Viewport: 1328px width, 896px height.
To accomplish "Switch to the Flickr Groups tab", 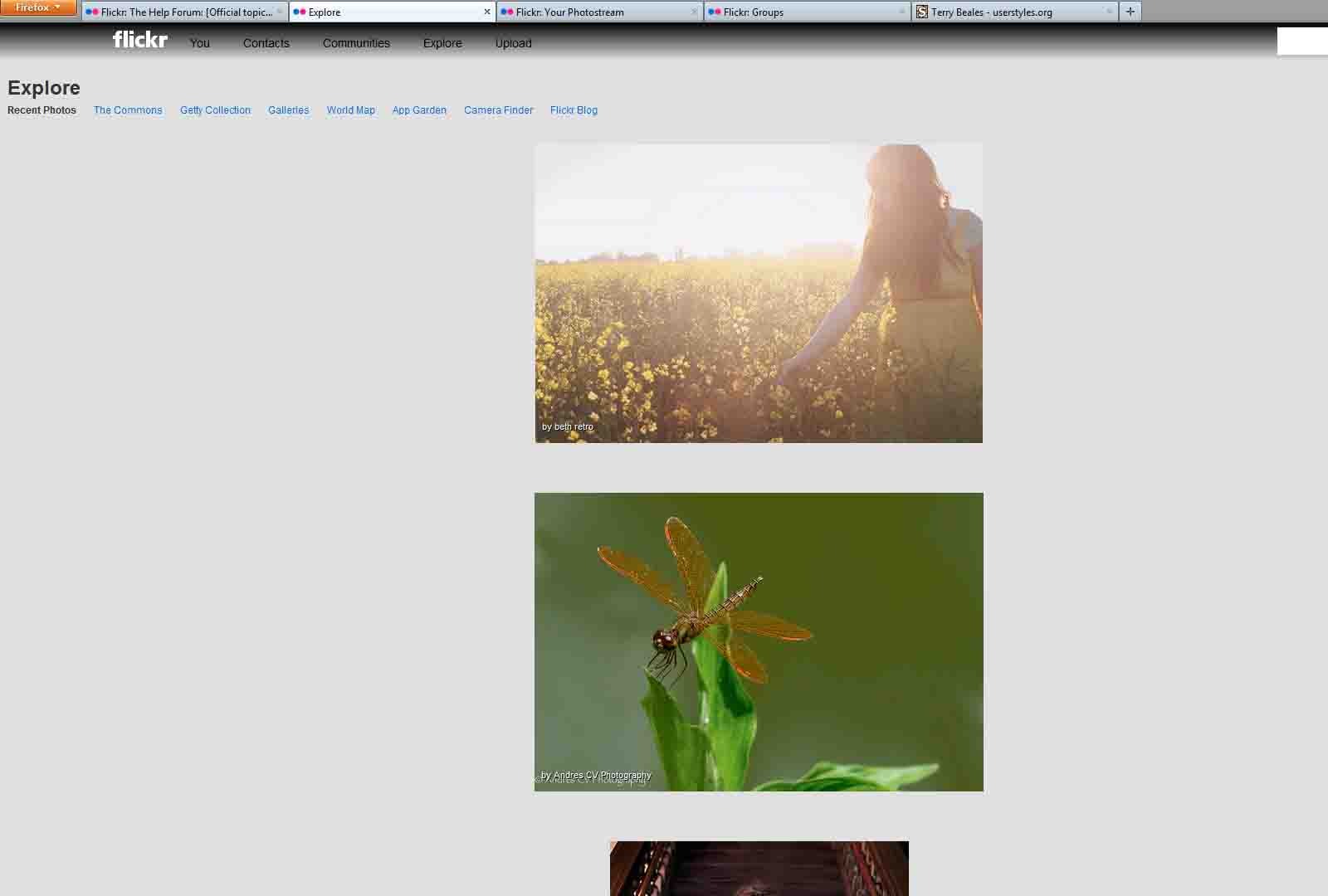I will pyautogui.click(x=807, y=12).
